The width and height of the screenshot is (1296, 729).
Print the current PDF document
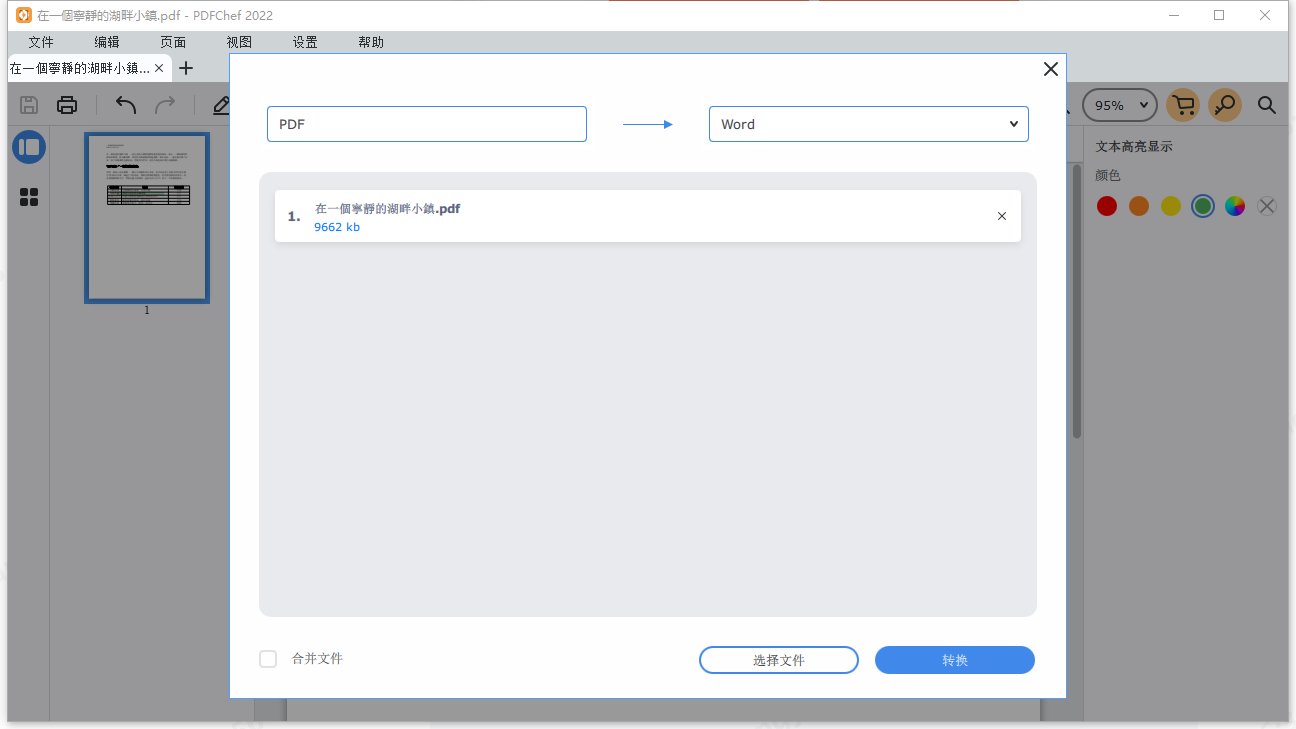click(x=66, y=105)
